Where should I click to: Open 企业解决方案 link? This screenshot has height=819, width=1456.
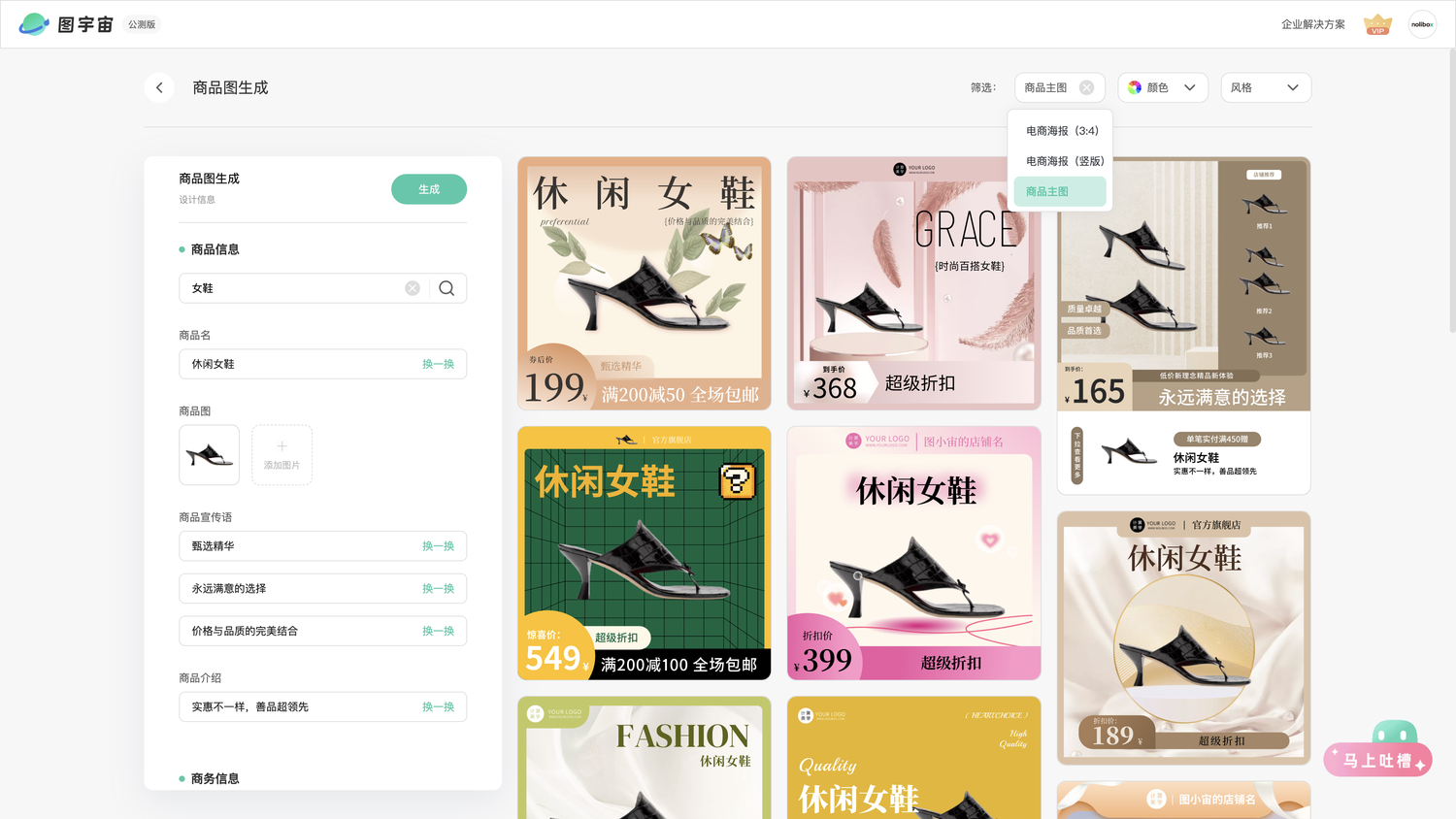[1312, 24]
